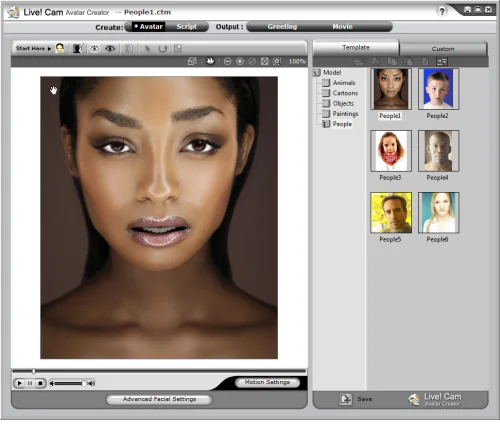Switch to the Template tab
This screenshot has width=500, height=430.
356,48
